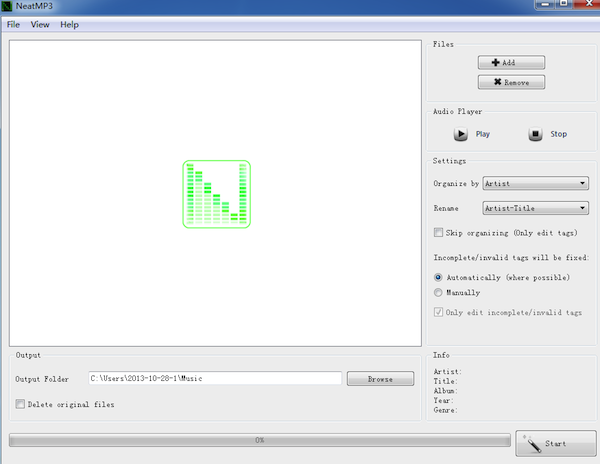Image resolution: width=600 pixels, height=464 pixels.
Task: Click the NeatMP3 app icon in title bar
Action: [x=9, y=8]
